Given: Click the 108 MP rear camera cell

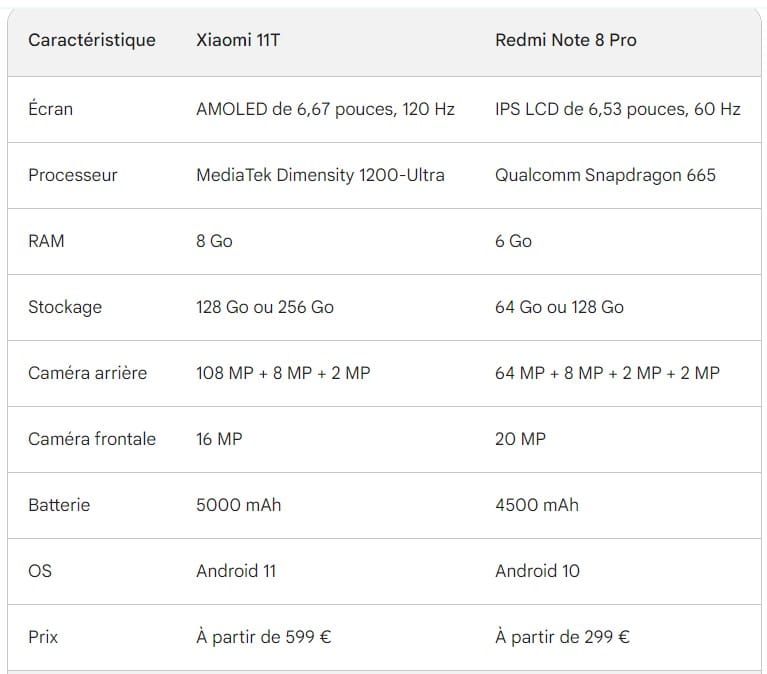Looking at the screenshot, I should coord(283,373).
